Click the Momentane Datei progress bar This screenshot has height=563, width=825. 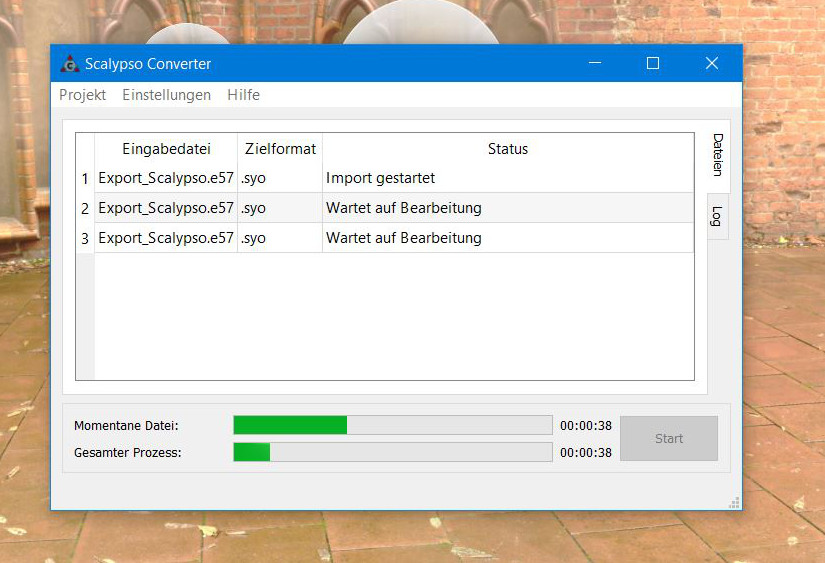pyautogui.click(x=393, y=425)
